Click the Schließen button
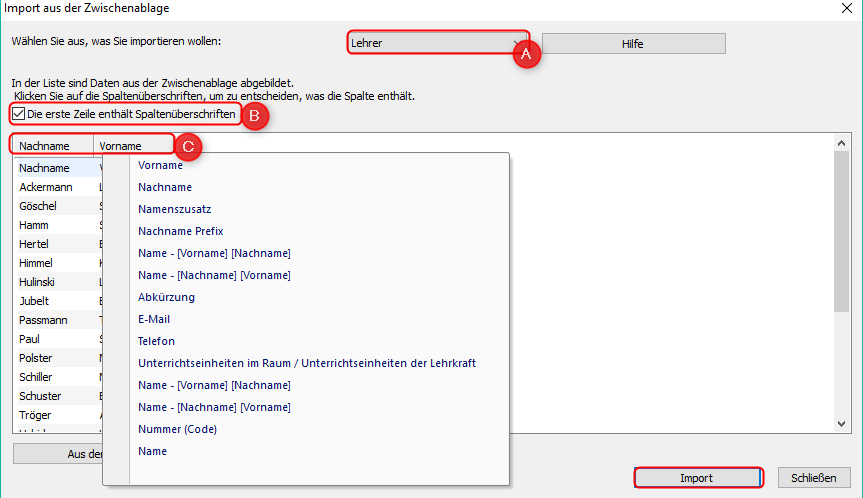Screen dimensions: 863x498 pyautogui.click(x=813, y=478)
